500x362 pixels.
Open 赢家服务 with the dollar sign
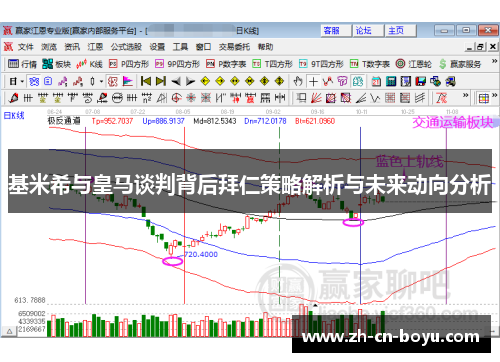pos(460,64)
